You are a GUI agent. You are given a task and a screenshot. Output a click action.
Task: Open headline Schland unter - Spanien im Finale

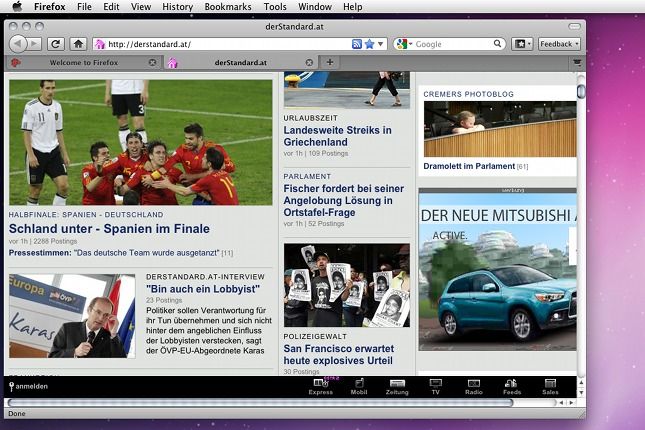109,229
